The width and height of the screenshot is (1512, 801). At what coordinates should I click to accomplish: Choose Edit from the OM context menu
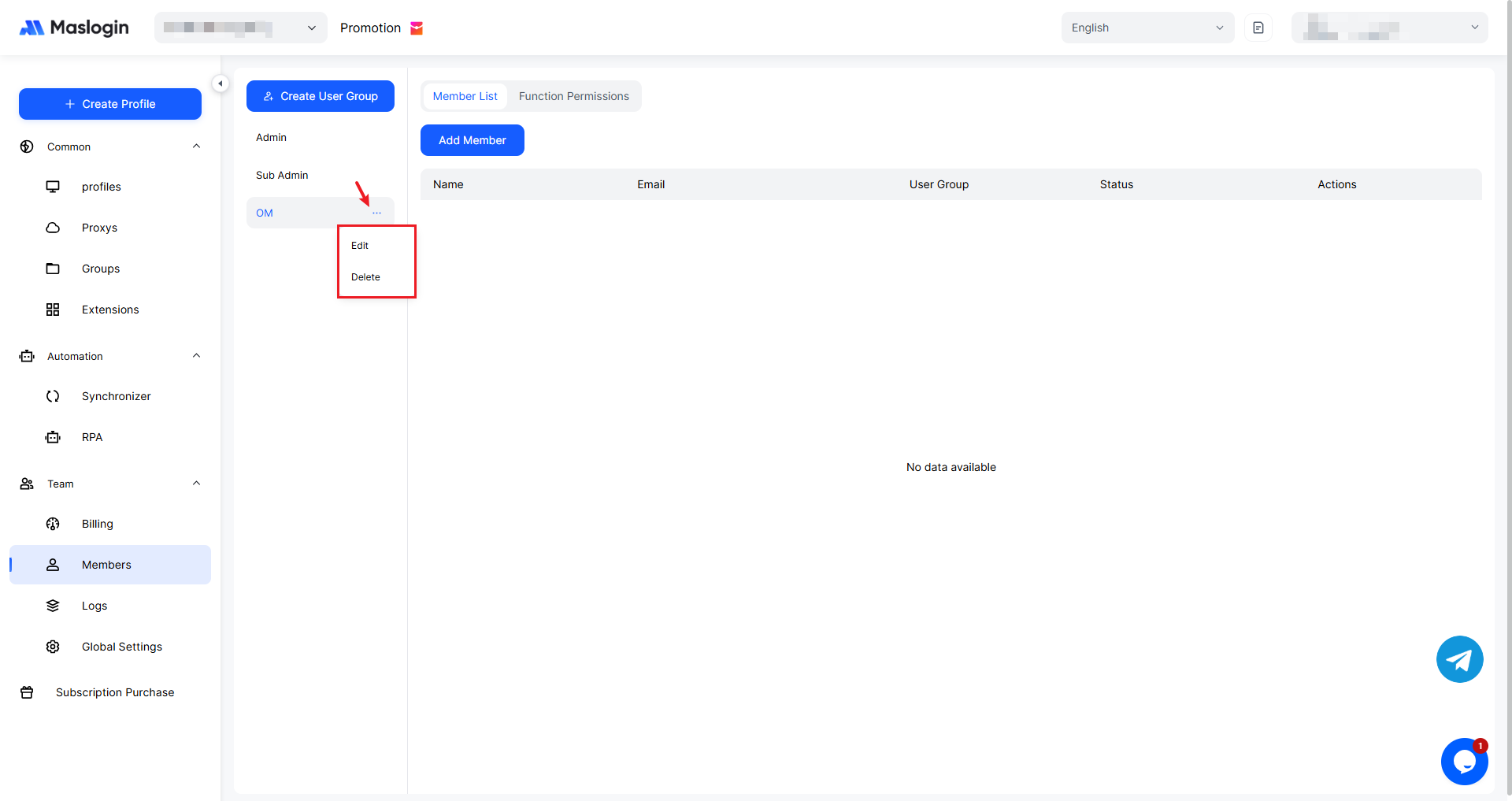[360, 246]
